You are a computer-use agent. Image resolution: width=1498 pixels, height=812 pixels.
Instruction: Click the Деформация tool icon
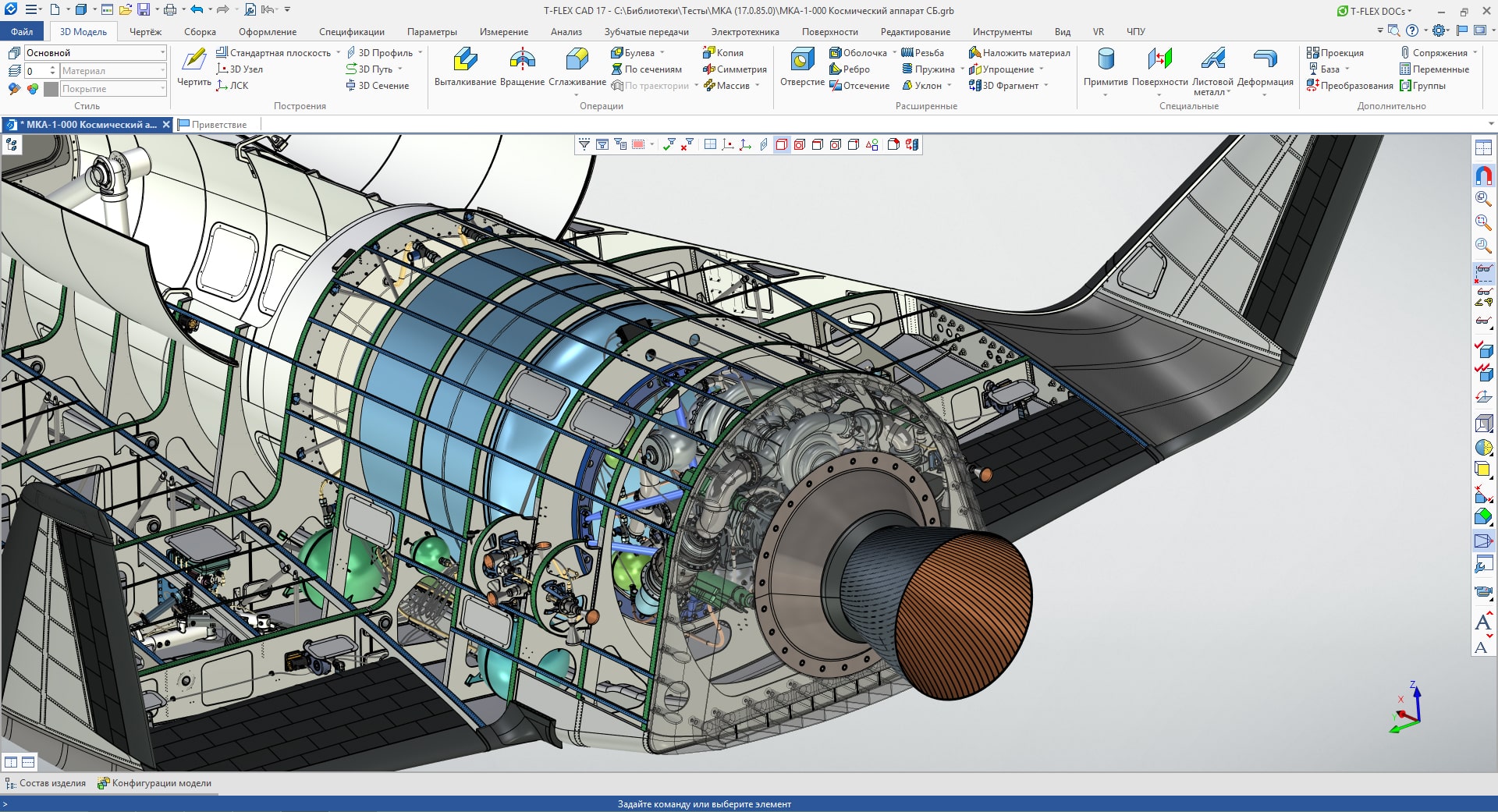[1265, 61]
